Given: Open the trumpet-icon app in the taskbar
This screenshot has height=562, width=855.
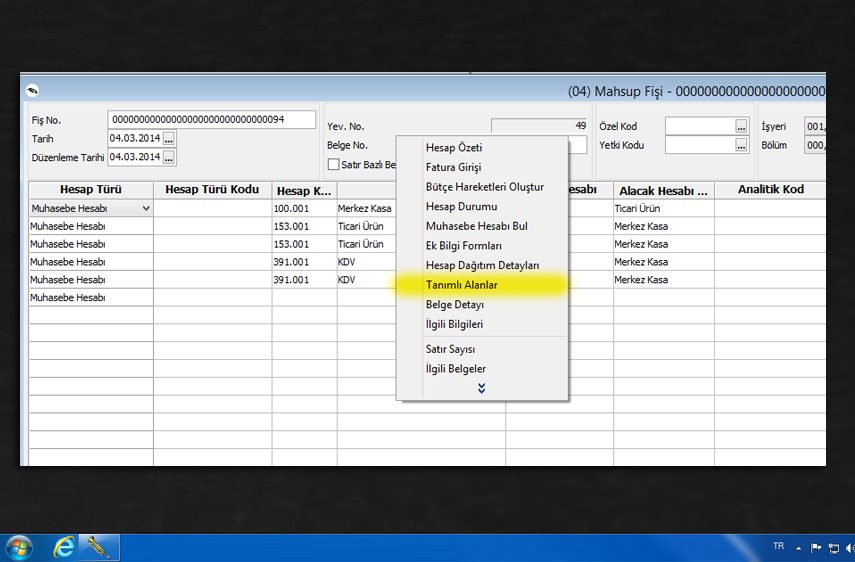Looking at the screenshot, I should 99,547.
